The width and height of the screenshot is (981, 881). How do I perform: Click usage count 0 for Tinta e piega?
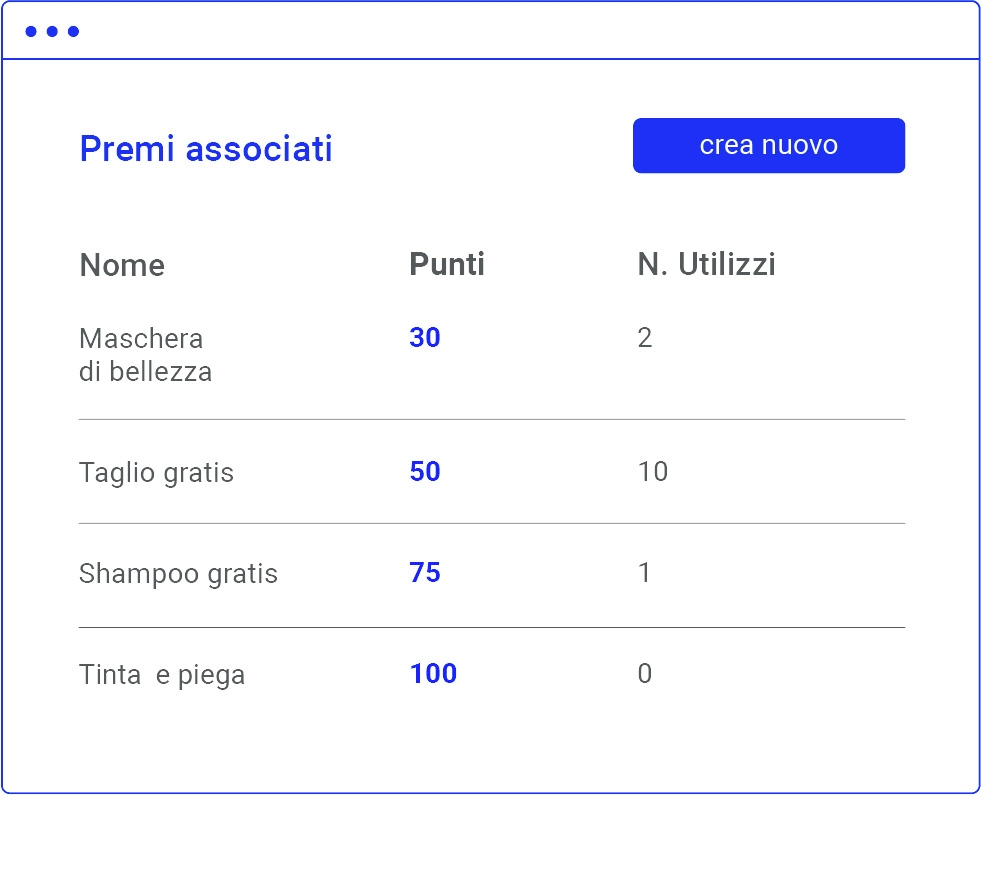click(645, 674)
